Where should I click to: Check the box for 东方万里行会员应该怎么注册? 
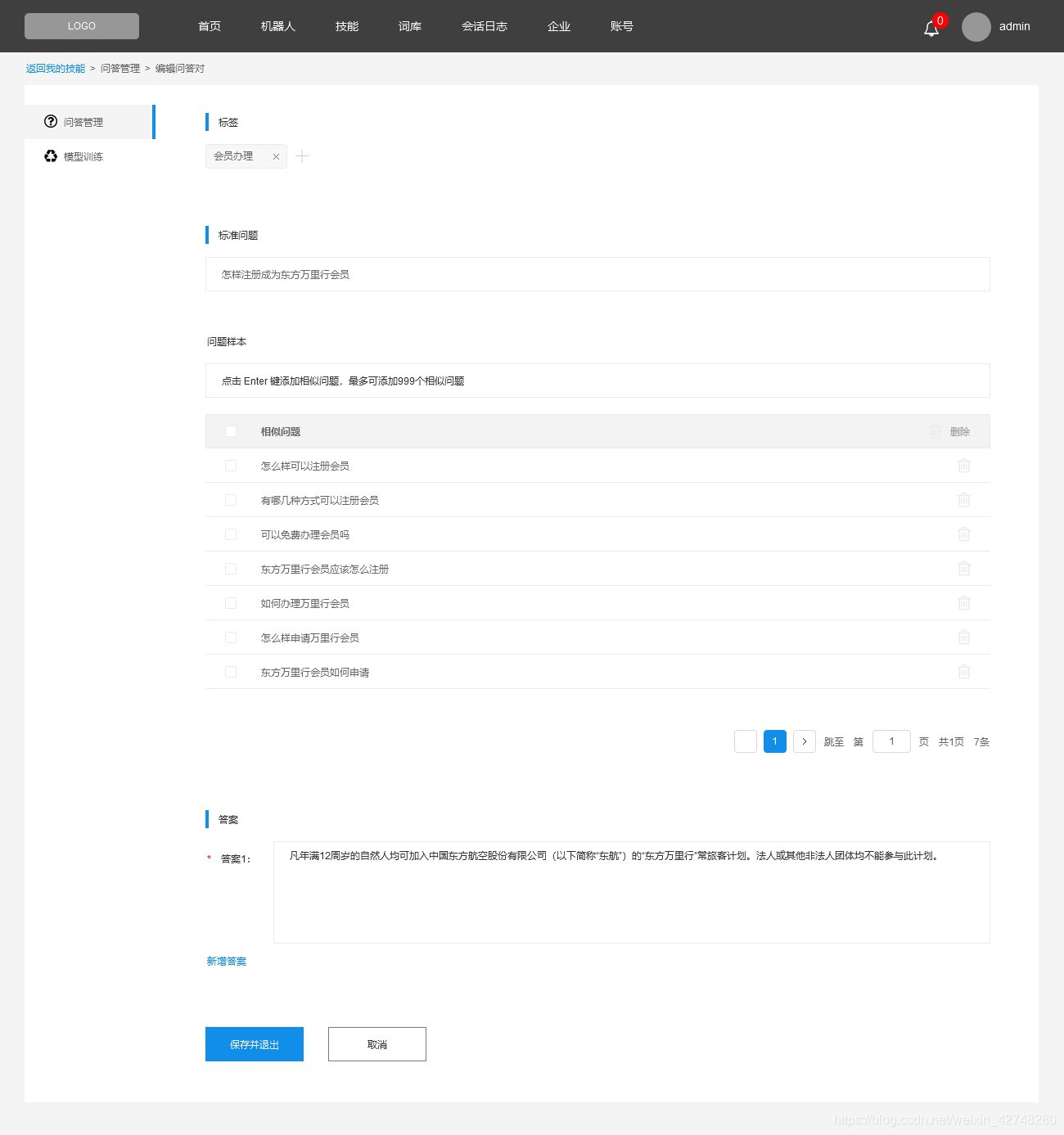click(x=231, y=569)
